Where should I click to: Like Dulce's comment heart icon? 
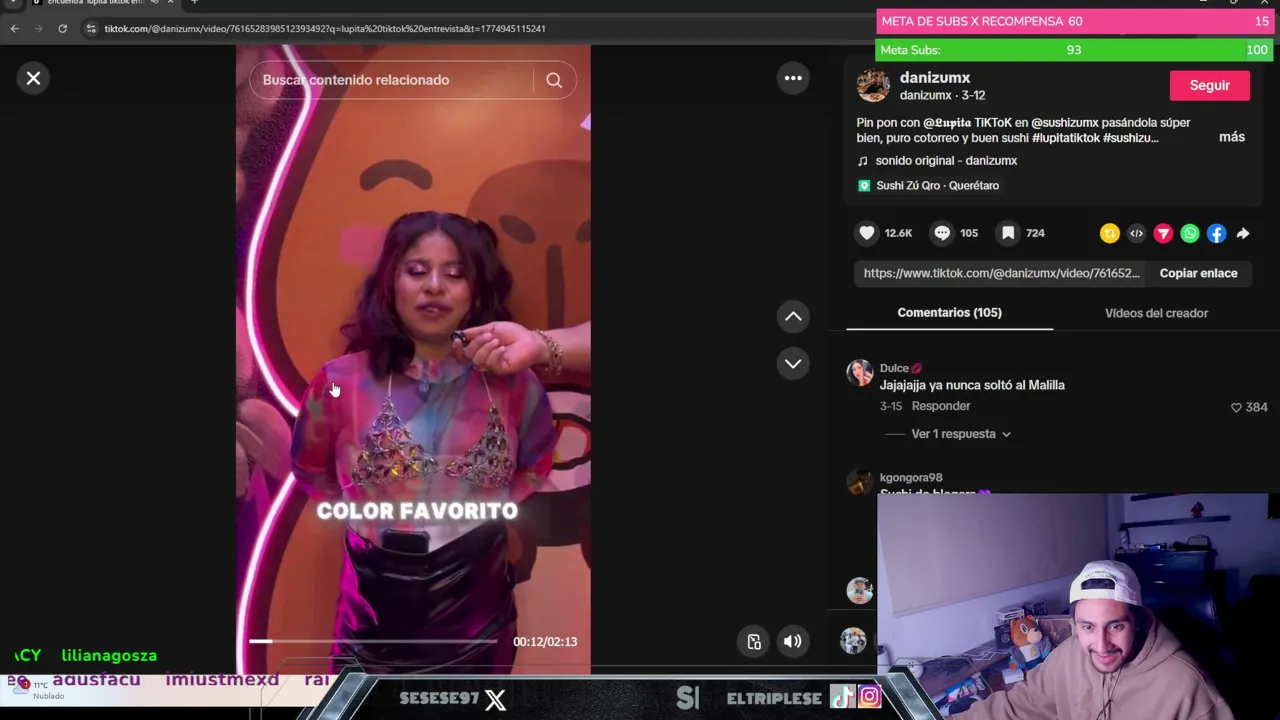[x=1236, y=407]
